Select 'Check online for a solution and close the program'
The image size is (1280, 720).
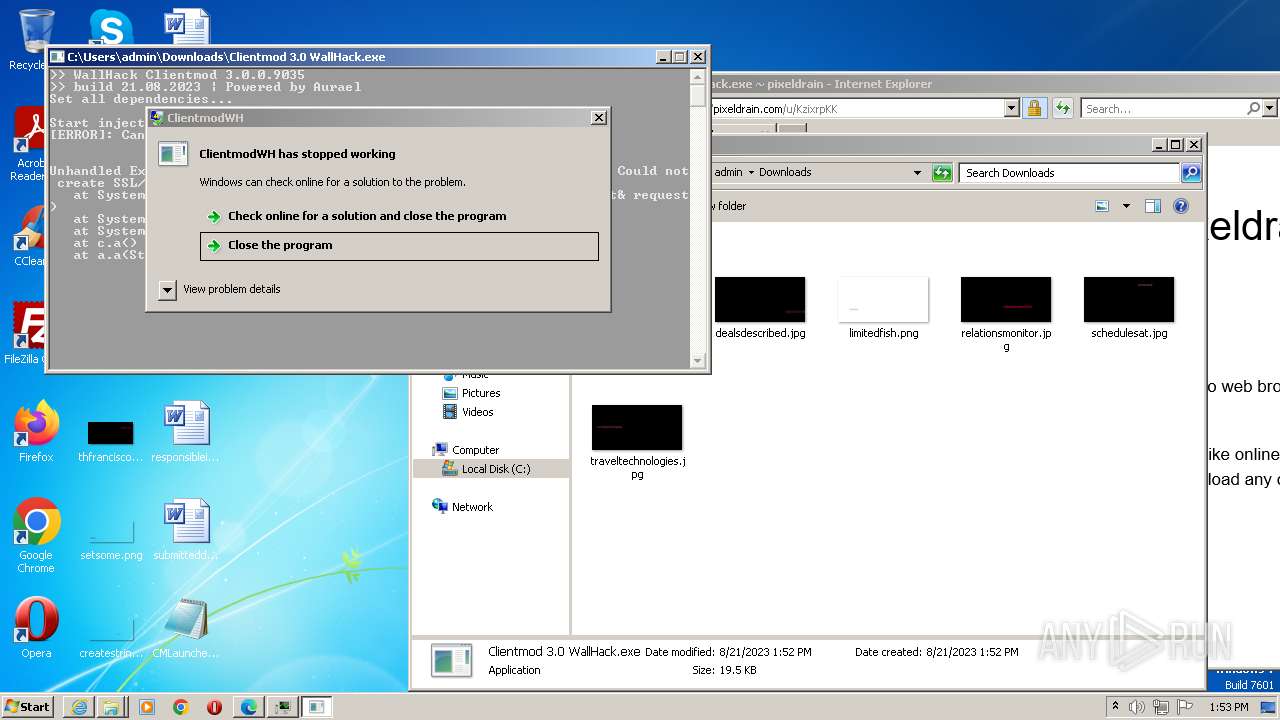click(x=367, y=216)
